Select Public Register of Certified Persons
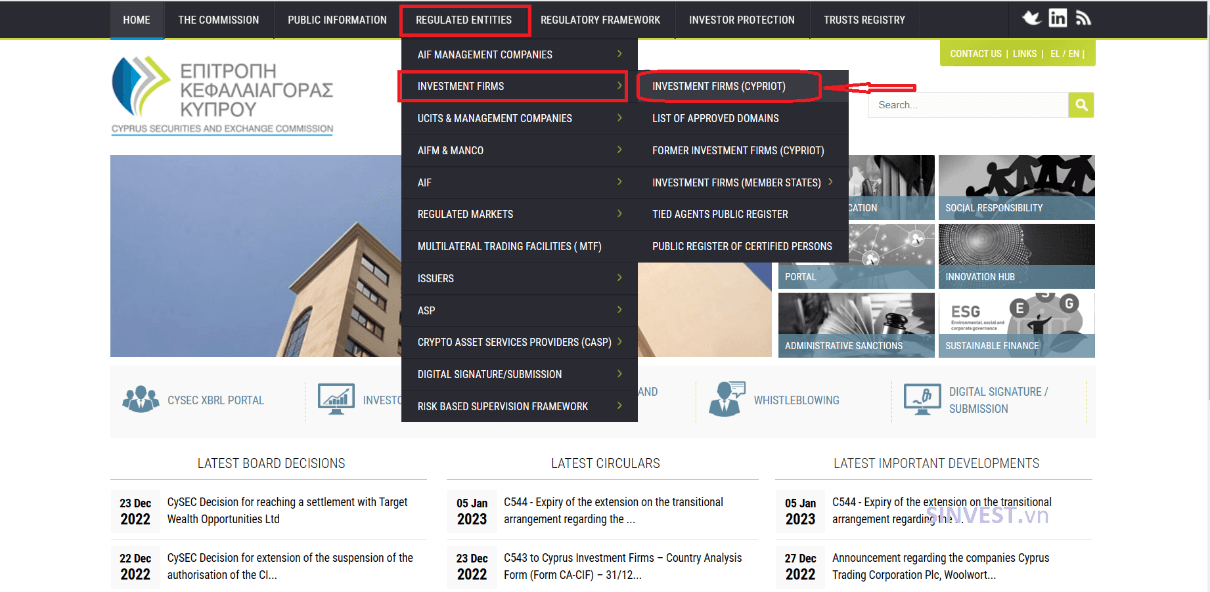Viewport: 1210px width, 592px height. click(743, 246)
